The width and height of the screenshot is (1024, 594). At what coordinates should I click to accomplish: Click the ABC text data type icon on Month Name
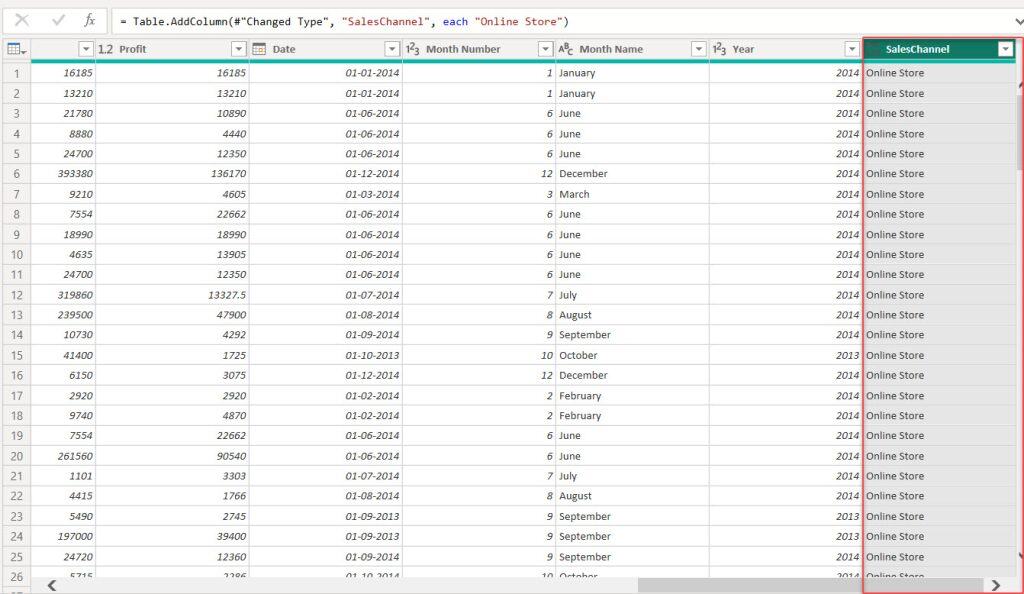tap(565, 48)
